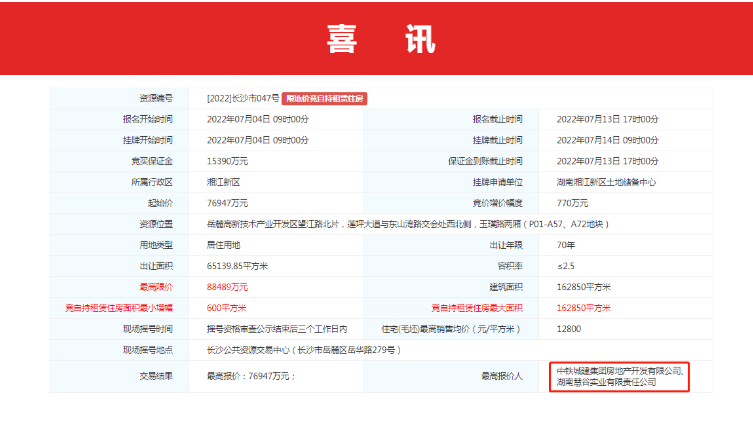Click the 竞价增价幅度 value 770万元
Screen dimensions: 753x438
[571, 202]
